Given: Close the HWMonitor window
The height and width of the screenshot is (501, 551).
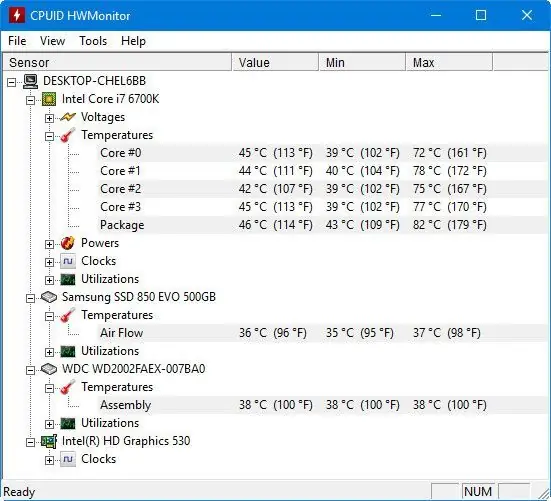Looking at the screenshot, I should tap(527, 15).
